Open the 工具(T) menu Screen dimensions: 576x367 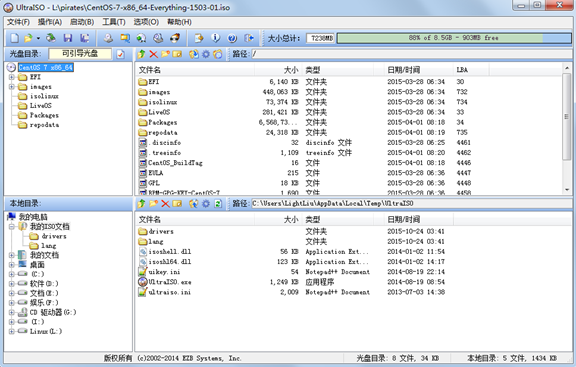(x=114, y=22)
